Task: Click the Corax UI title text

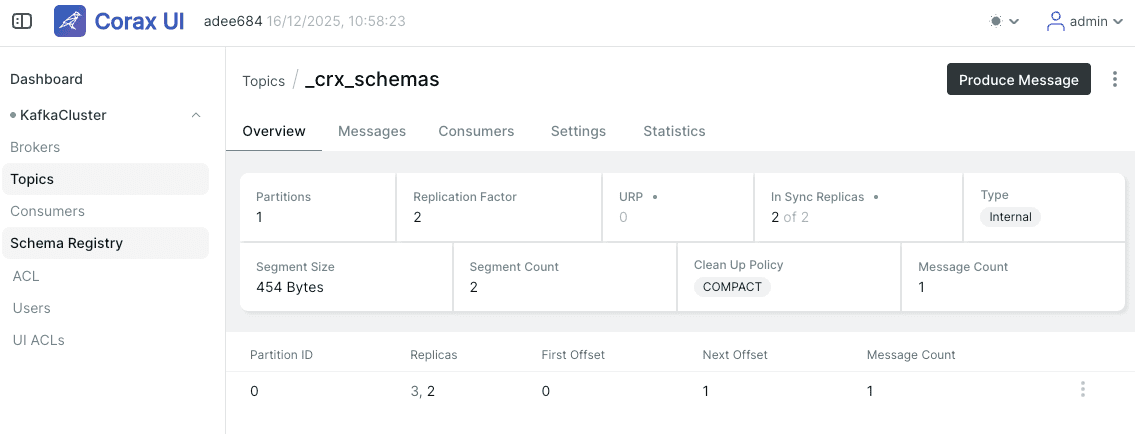Action: tap(140, 22)
